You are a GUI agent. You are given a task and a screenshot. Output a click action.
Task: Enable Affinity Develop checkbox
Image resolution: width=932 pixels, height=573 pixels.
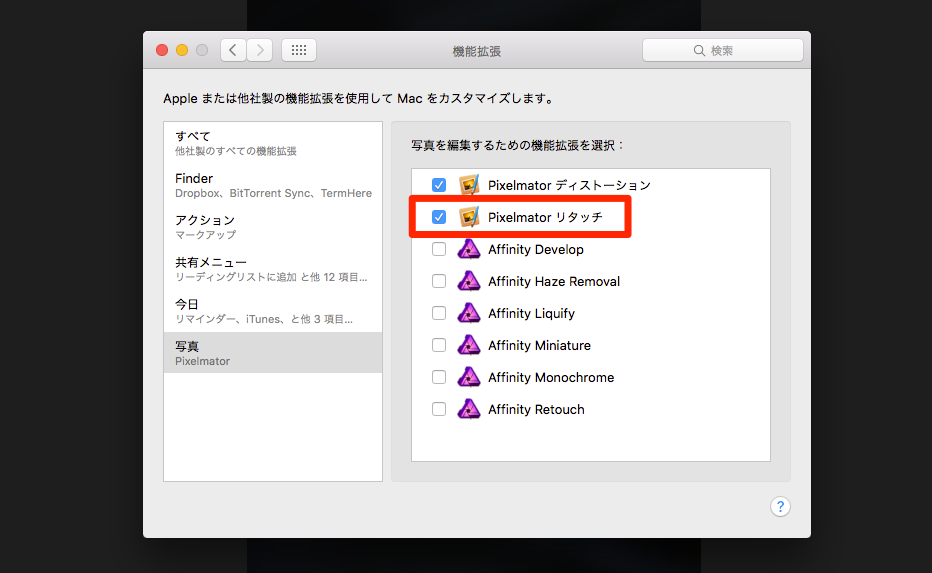(x=439, y=249)
